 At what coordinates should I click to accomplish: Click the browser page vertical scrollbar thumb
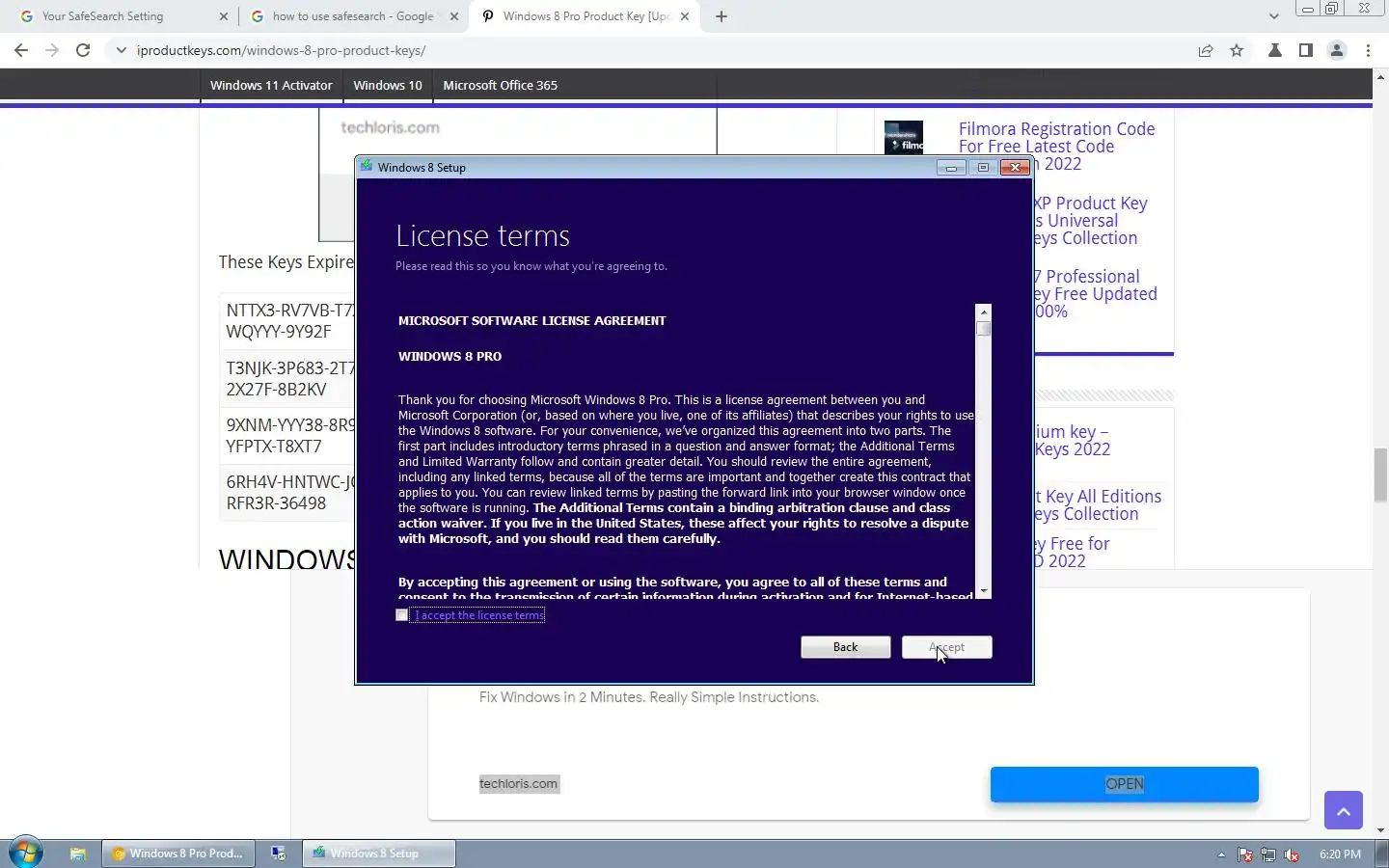tap(1380, 475)
